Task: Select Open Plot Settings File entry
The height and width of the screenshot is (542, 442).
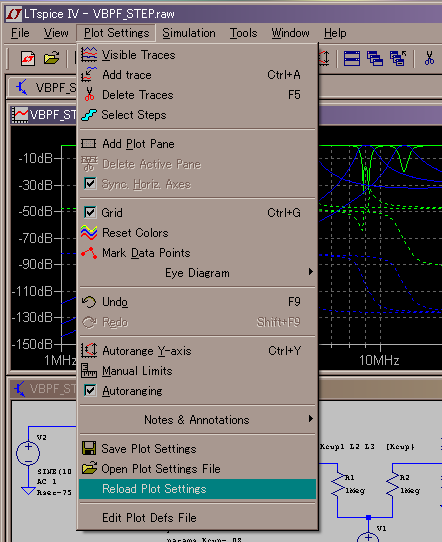Action: [197, 469]
